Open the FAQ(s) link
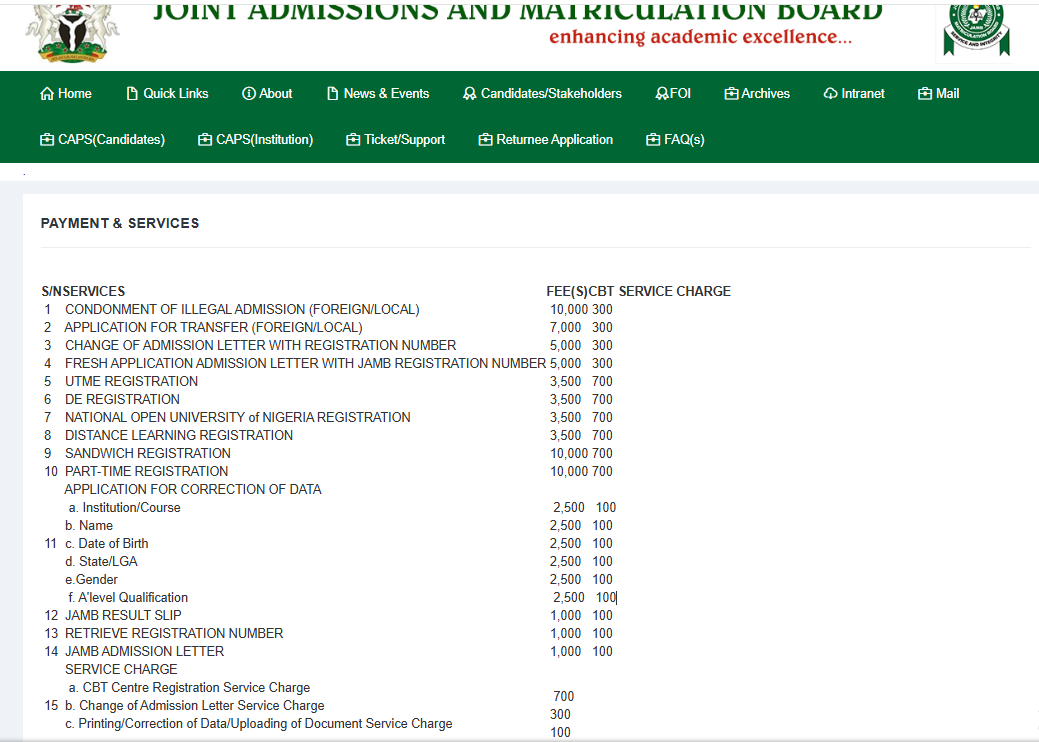 click(x=675, y=140)
